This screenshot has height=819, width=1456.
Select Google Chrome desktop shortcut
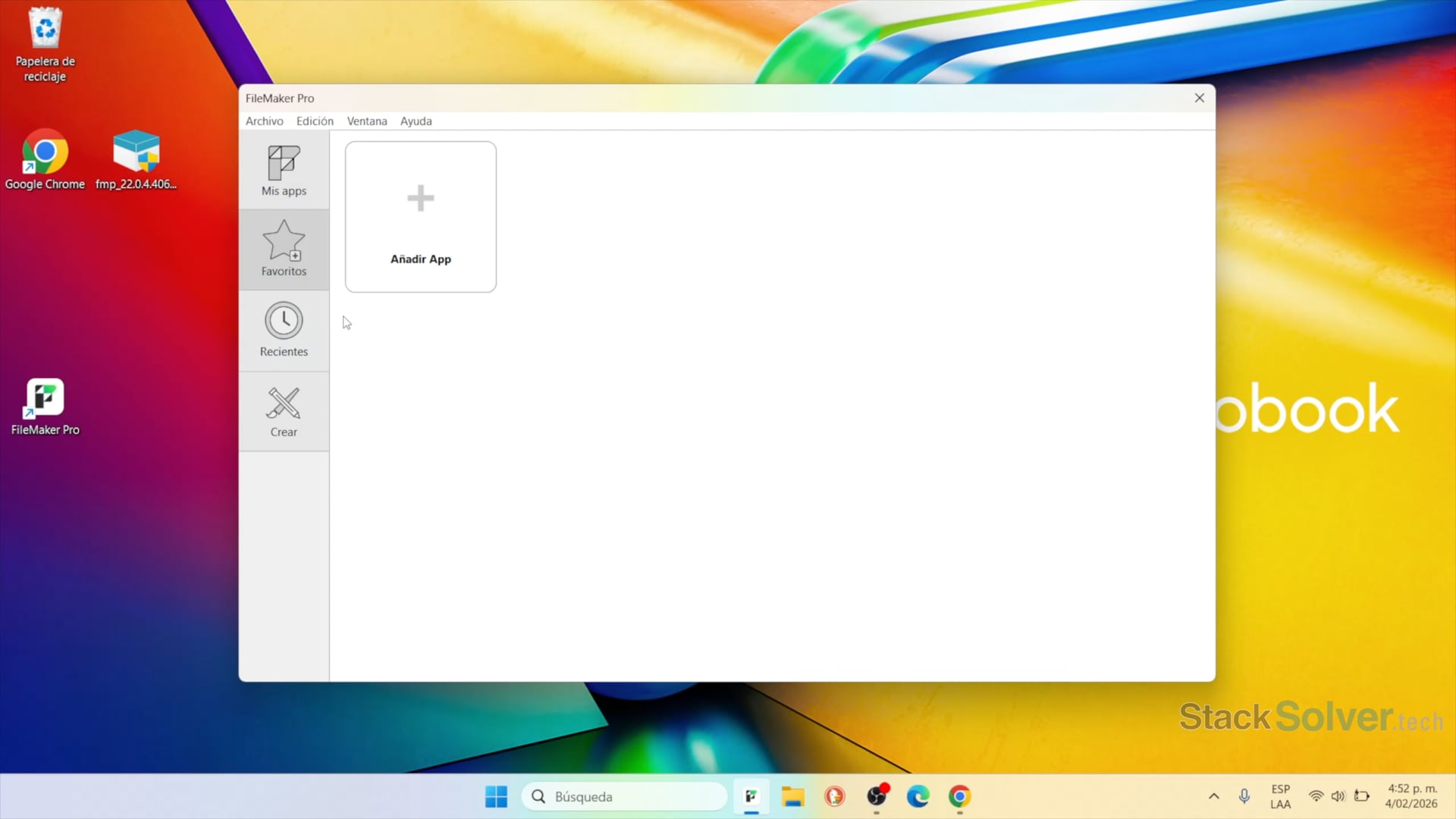(x=45, y=153)
